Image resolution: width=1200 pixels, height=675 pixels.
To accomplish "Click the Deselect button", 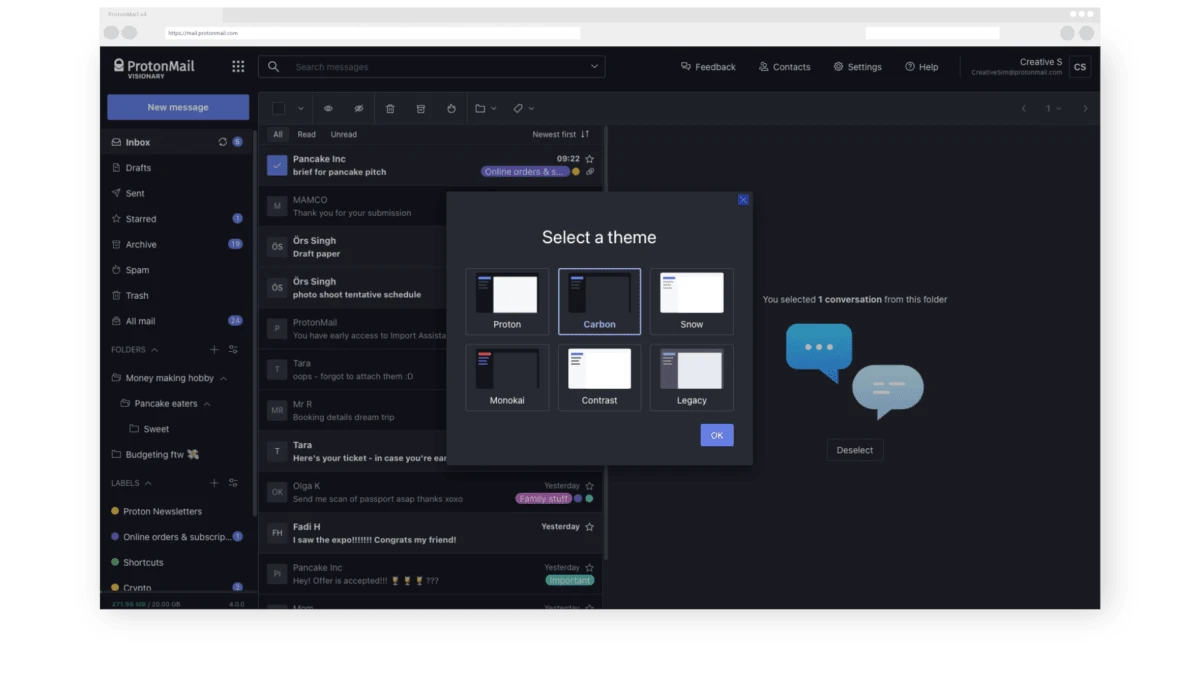I will tap(855, 450).
